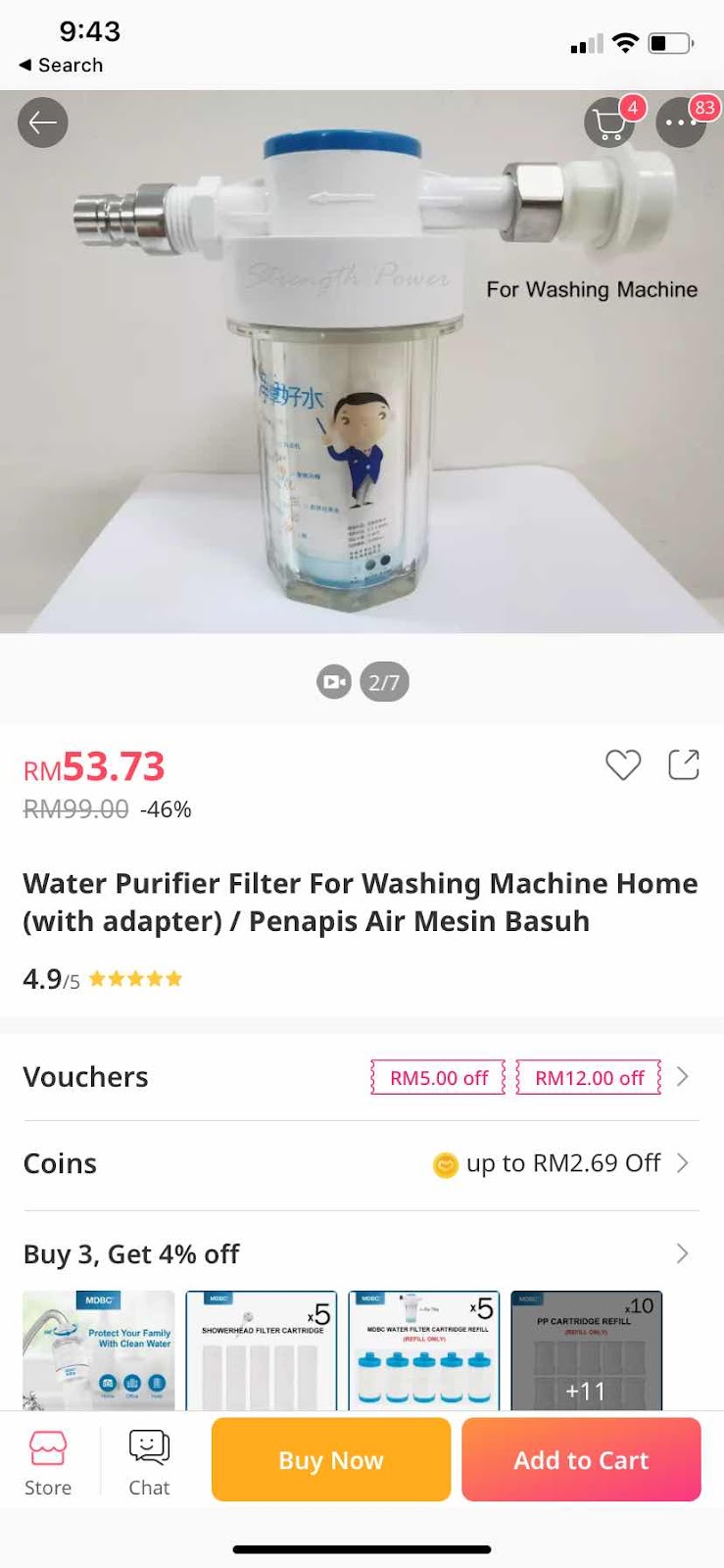Open Showerhead Filter Cartridge thumbnail
This screenshot has width=724, height=1568.
[262, 1350]
